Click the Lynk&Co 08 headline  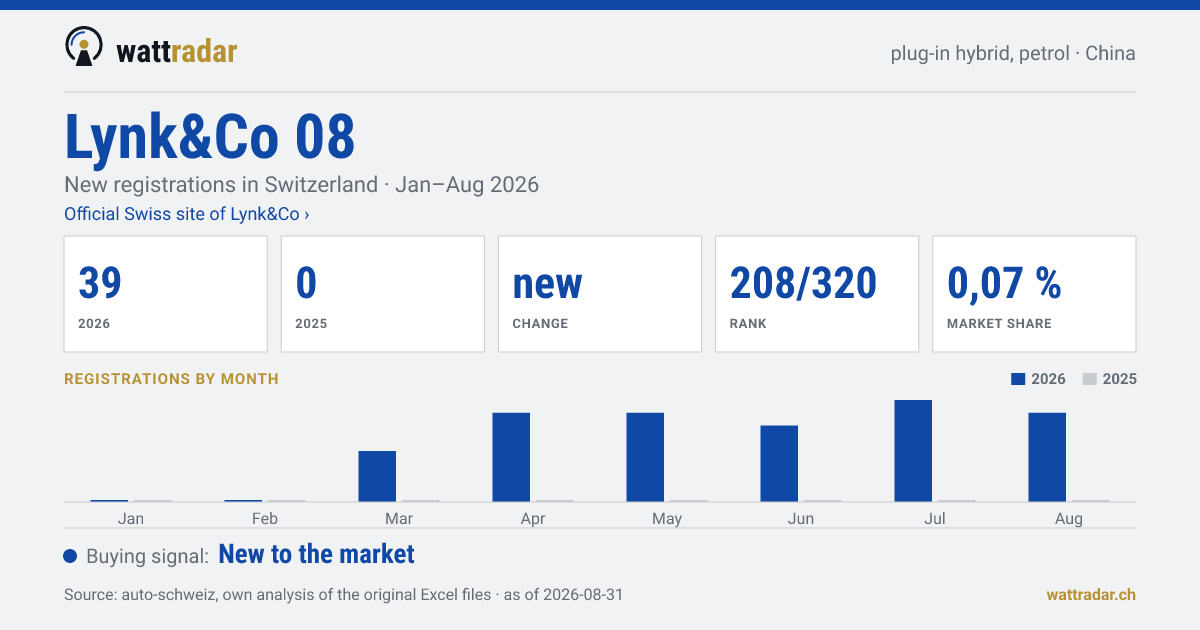click(x=210, y=136)
